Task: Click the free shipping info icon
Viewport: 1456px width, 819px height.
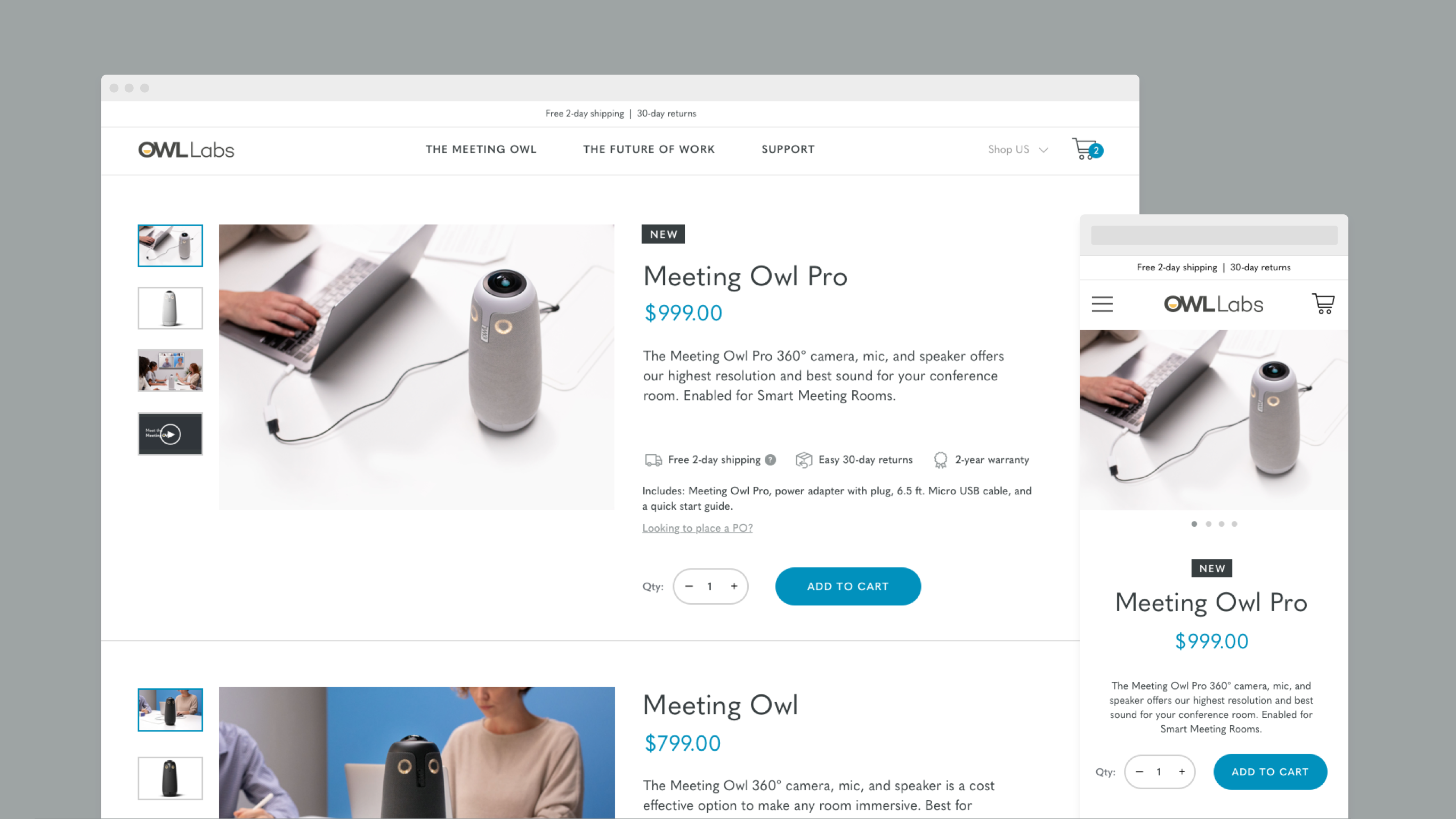Action: tap(770, 459)
